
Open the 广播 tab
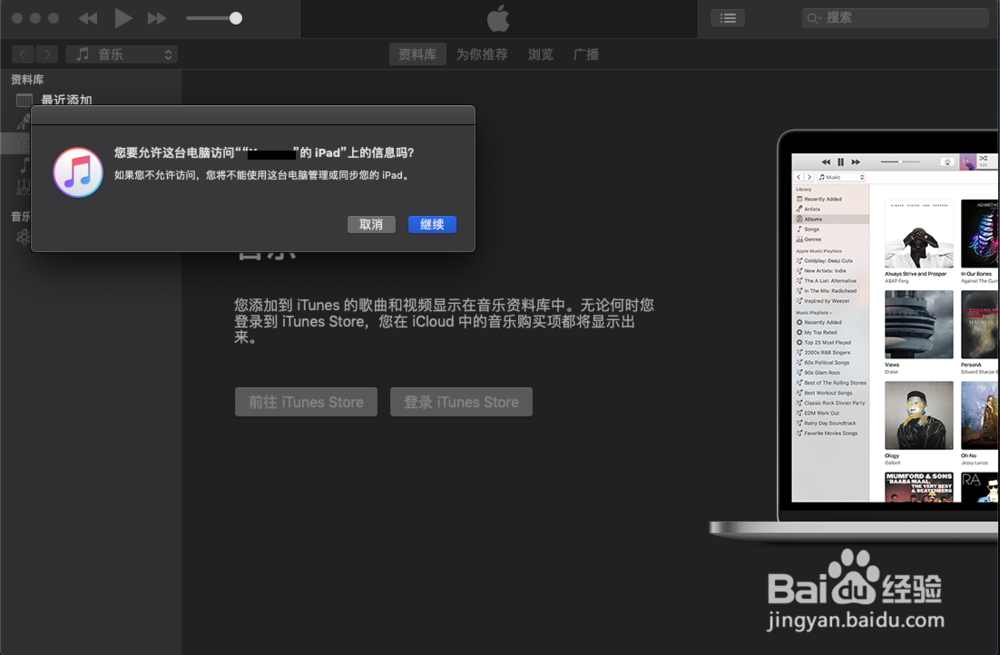tap(585, 54)
